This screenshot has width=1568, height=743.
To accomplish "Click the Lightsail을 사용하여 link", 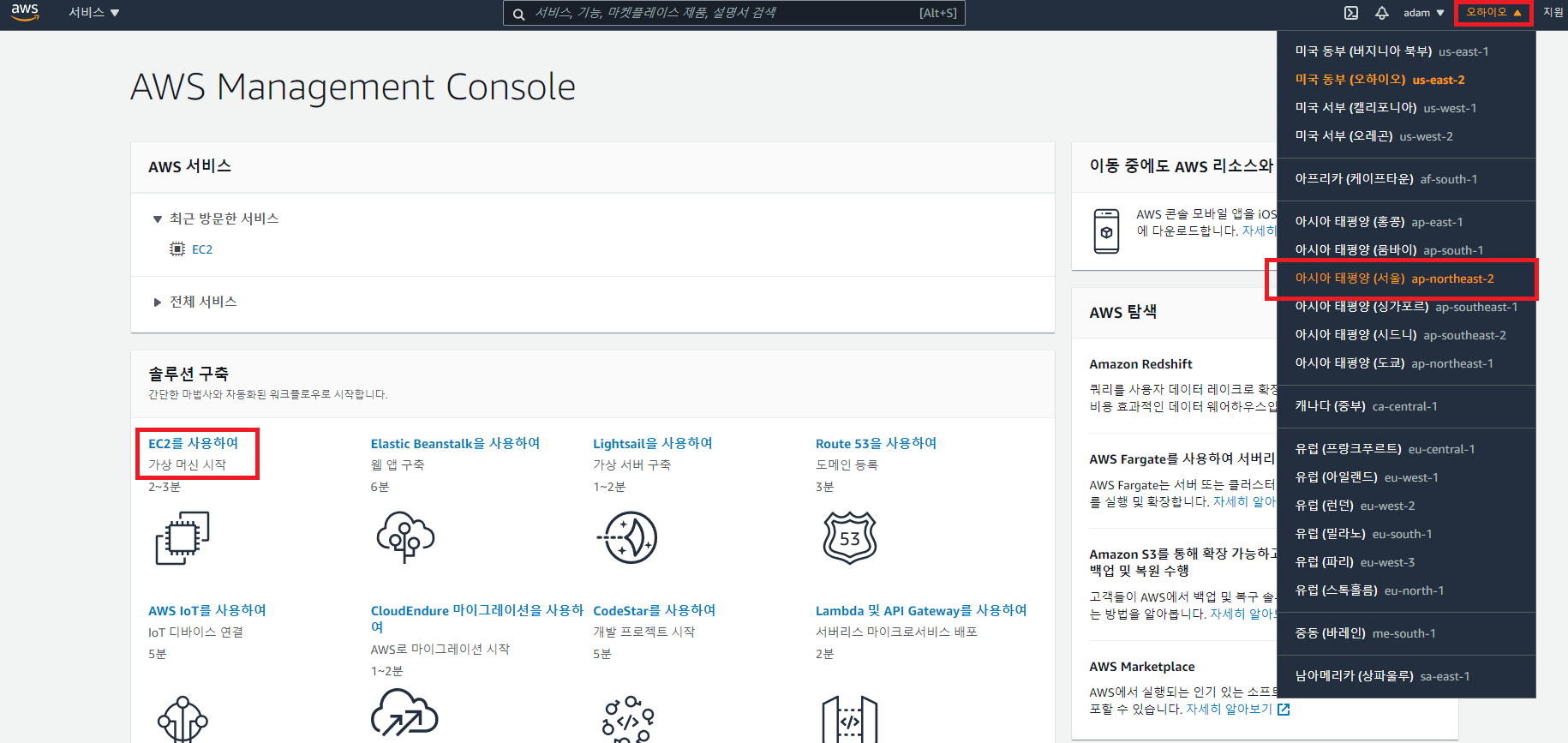I will click(653, 443).
